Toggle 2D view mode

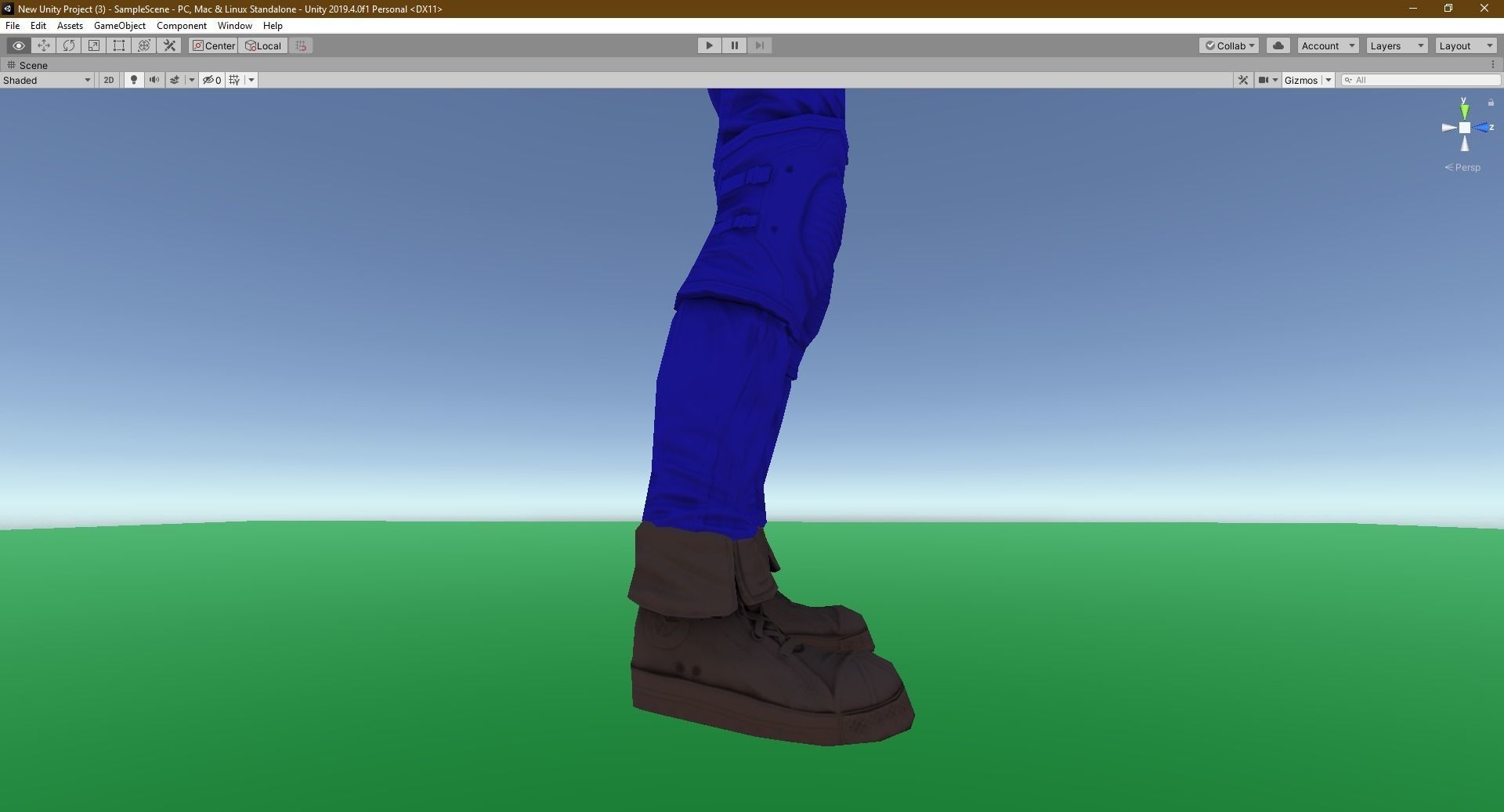[x=109, y=80]
